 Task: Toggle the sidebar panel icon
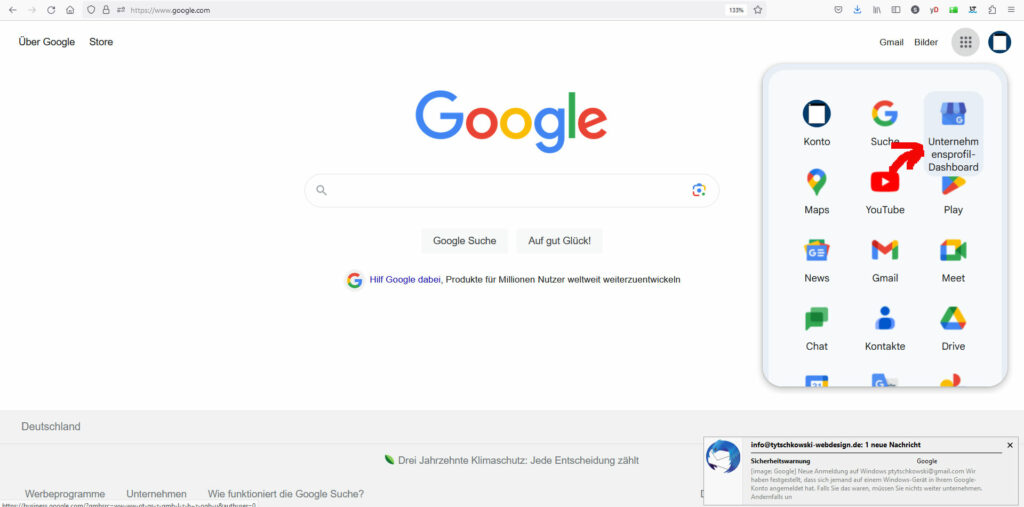(x=896, y=10)
